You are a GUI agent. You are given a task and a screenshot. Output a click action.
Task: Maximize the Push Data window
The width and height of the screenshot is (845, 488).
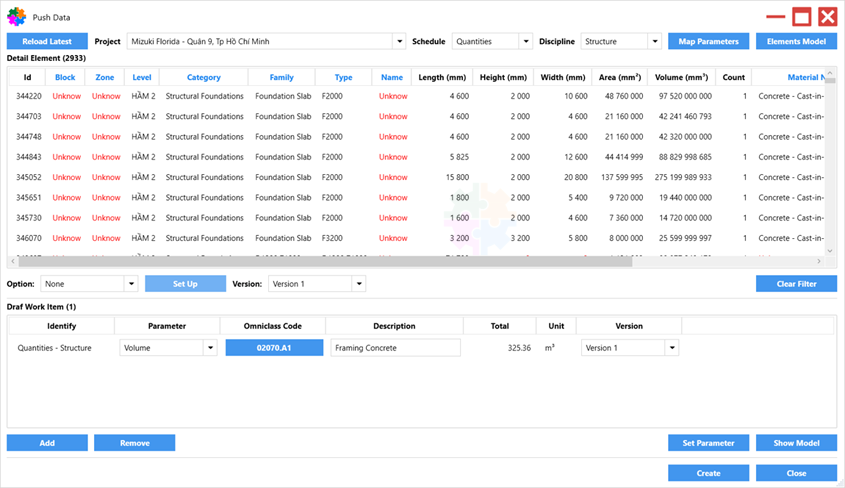[801, 17]
